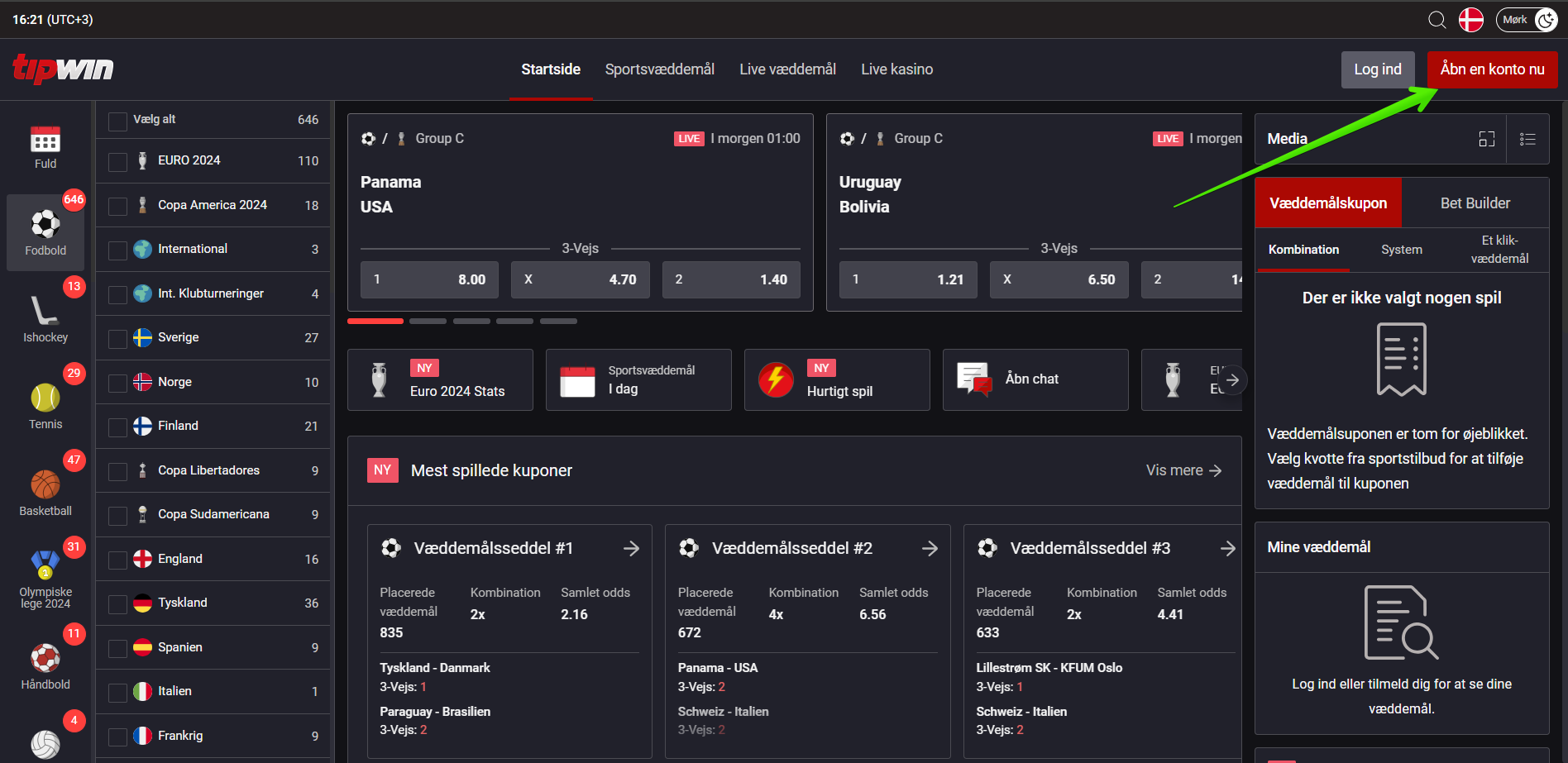Check the Tyskland checkbox

tap(118, 604)
